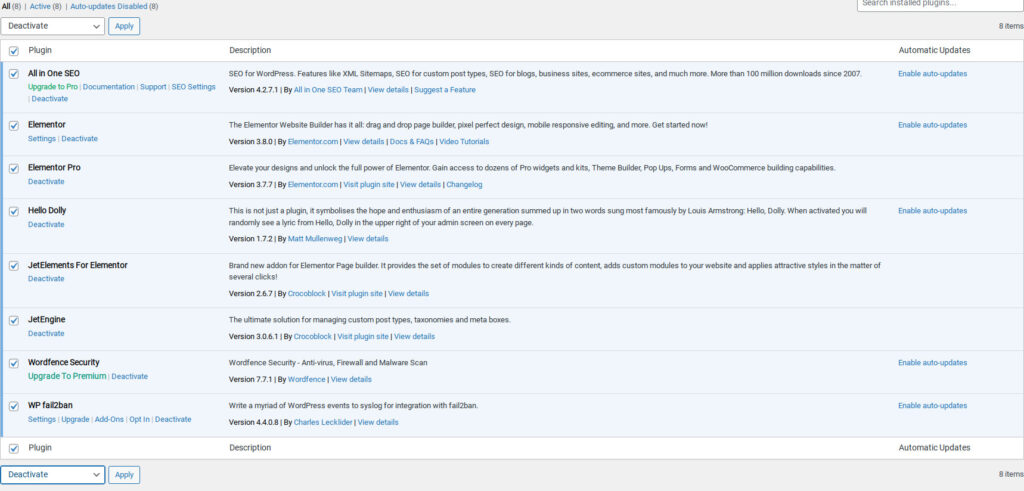This screenshot has height=491, width=1024.
Task: Enable auto-updates for Hello Dolly
Action: tap(933, 211)
